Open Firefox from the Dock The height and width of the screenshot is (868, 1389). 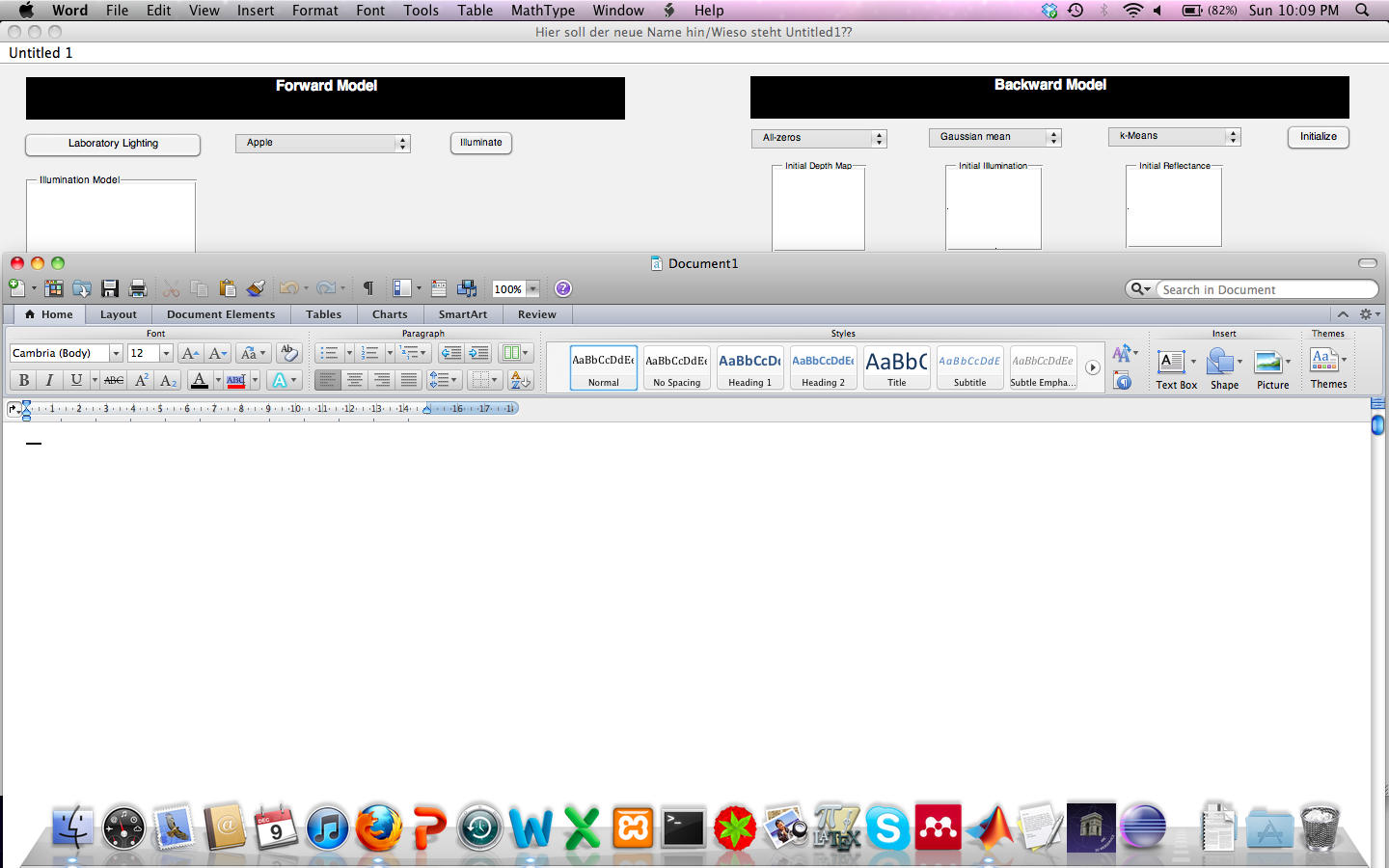(378, 827)
